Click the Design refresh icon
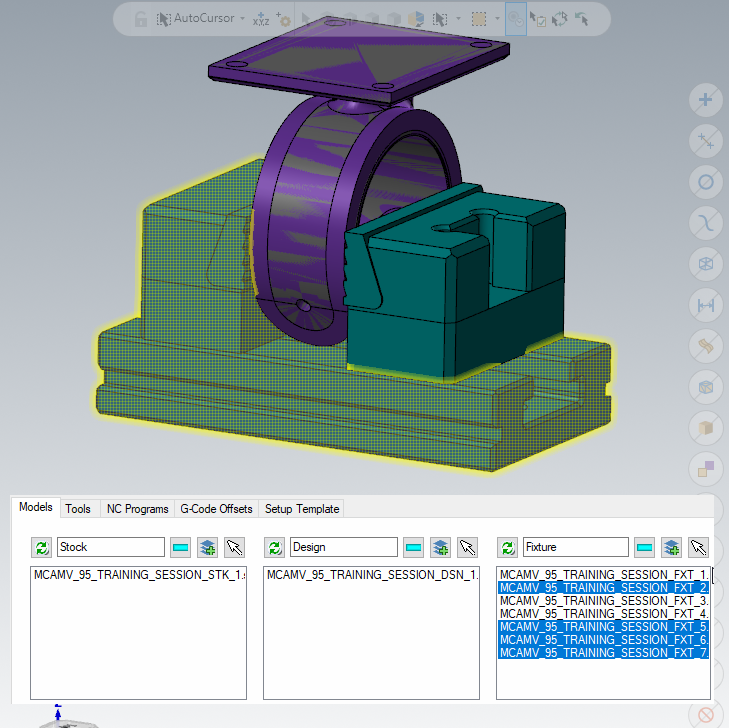Screen dimensions: 729x728 274,547
